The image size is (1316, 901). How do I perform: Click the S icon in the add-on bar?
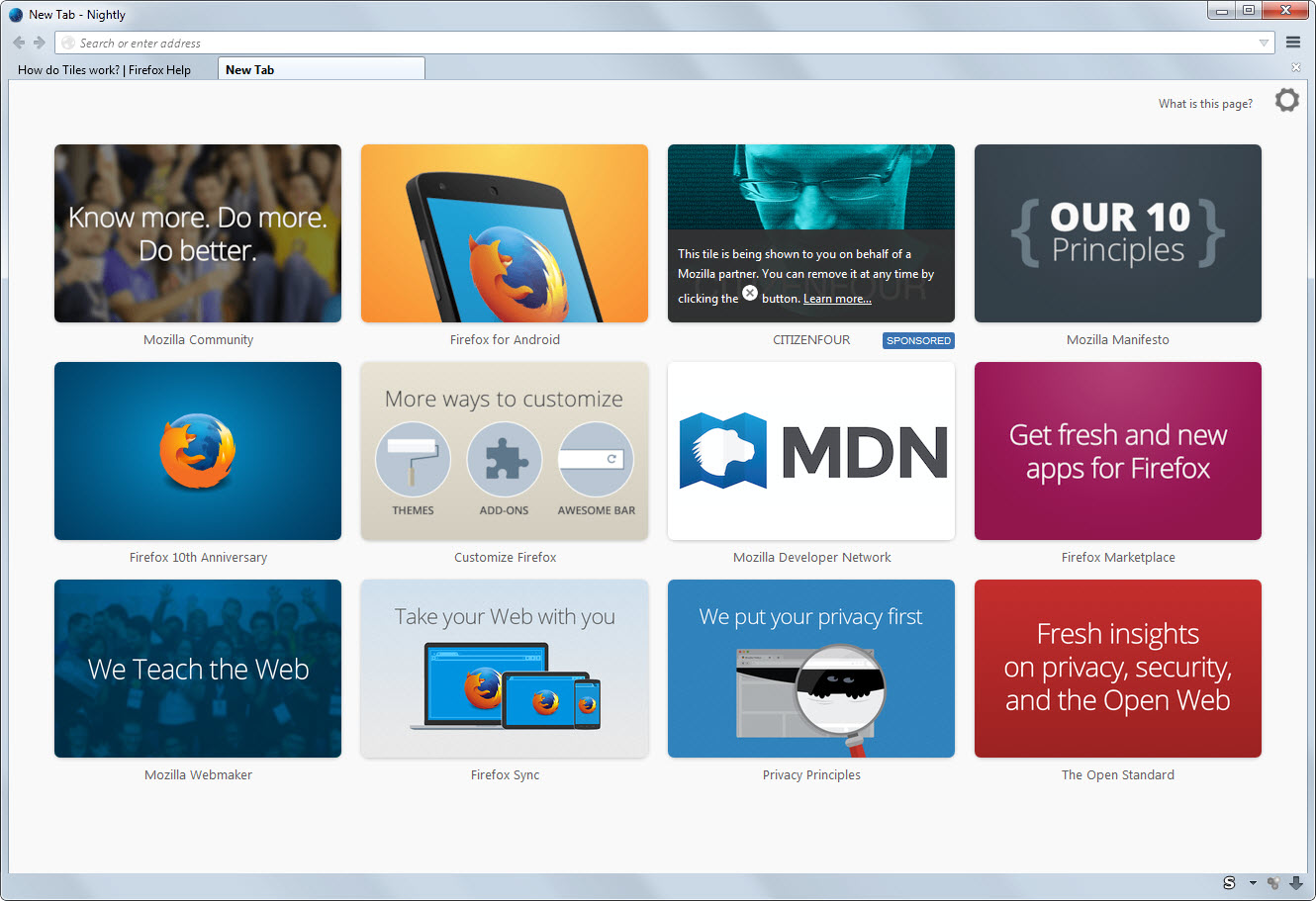click(x=1229, y=883)
